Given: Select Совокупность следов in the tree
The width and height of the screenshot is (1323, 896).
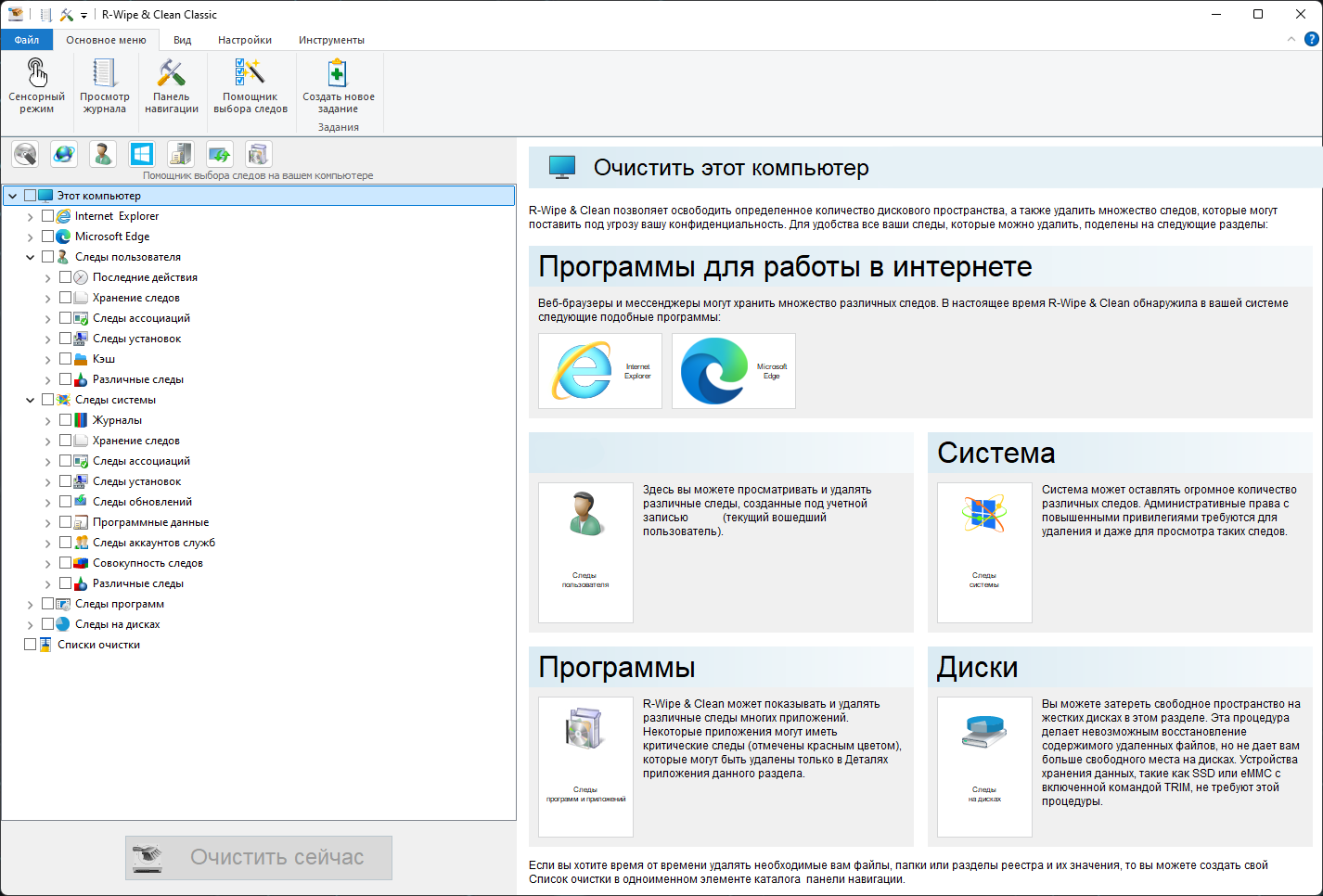Looking at the screenshot, I should [x=148, y=563].
